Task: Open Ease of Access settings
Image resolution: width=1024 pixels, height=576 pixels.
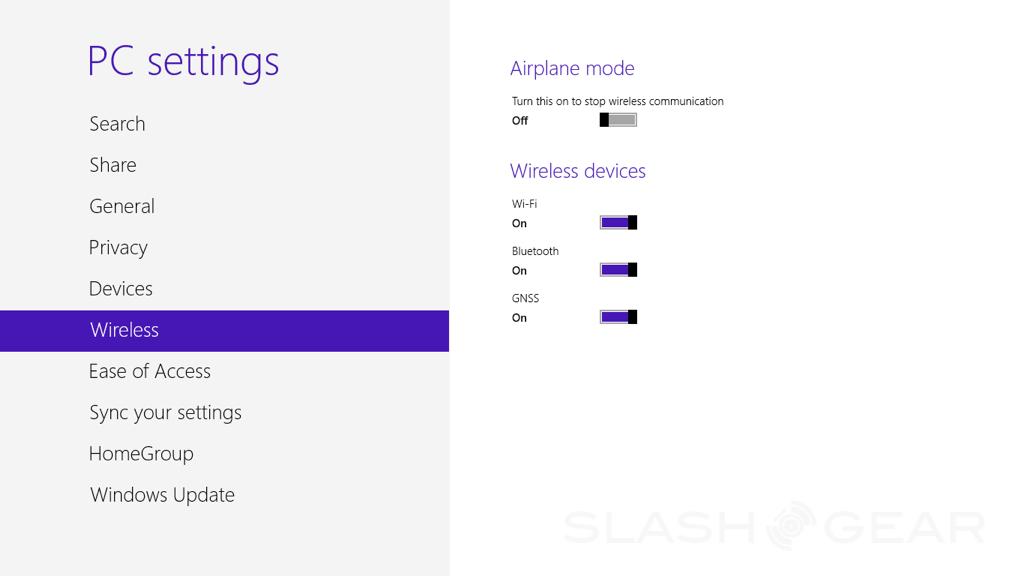Action: [x=150, y=371]
